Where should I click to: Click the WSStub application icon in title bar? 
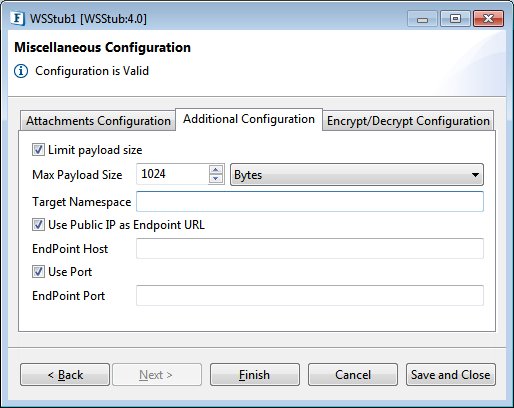pos(17,18)
